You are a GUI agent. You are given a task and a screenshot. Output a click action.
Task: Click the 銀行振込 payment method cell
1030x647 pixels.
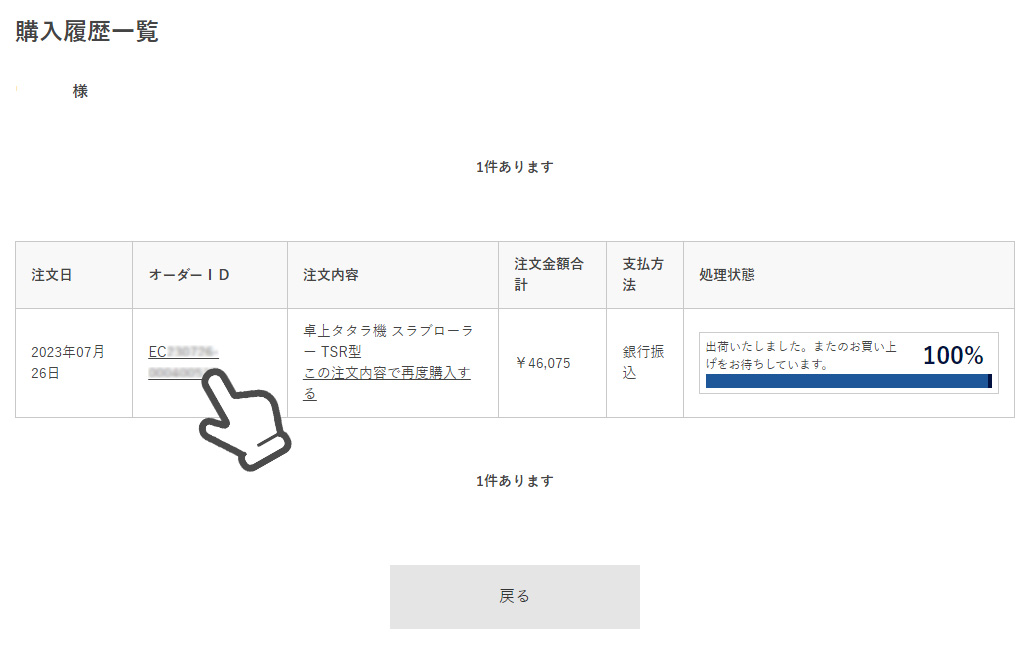(643, 362)
